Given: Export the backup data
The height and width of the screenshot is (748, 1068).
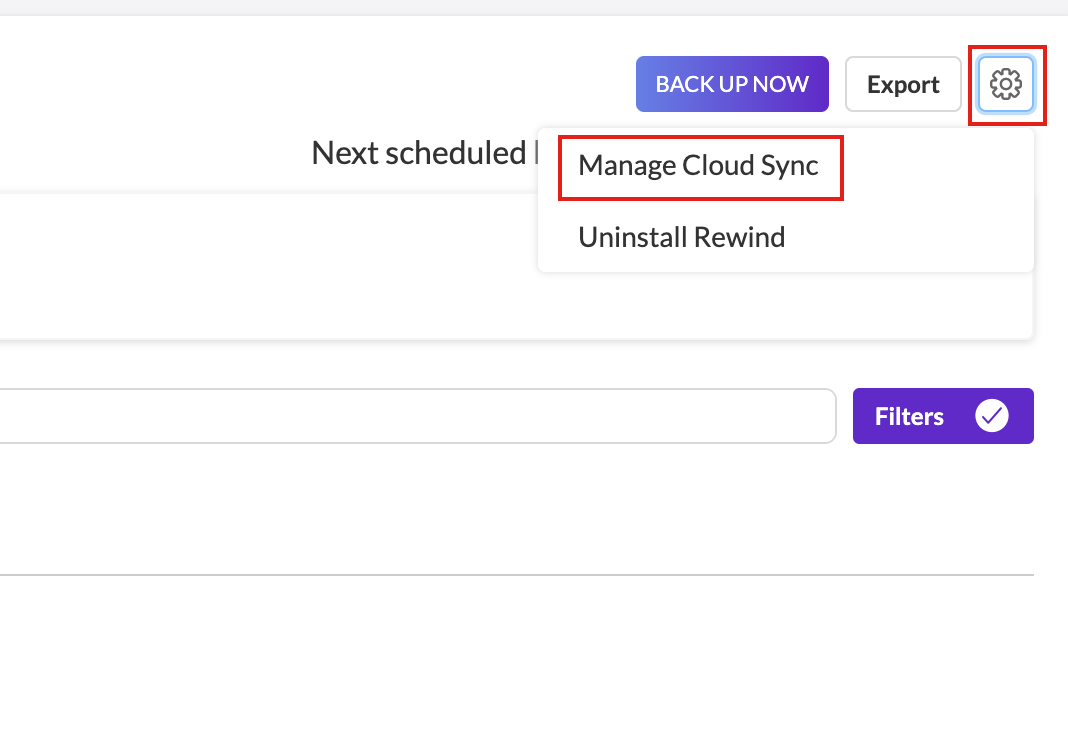Looking at the screenshot, I should coord(903,84).
